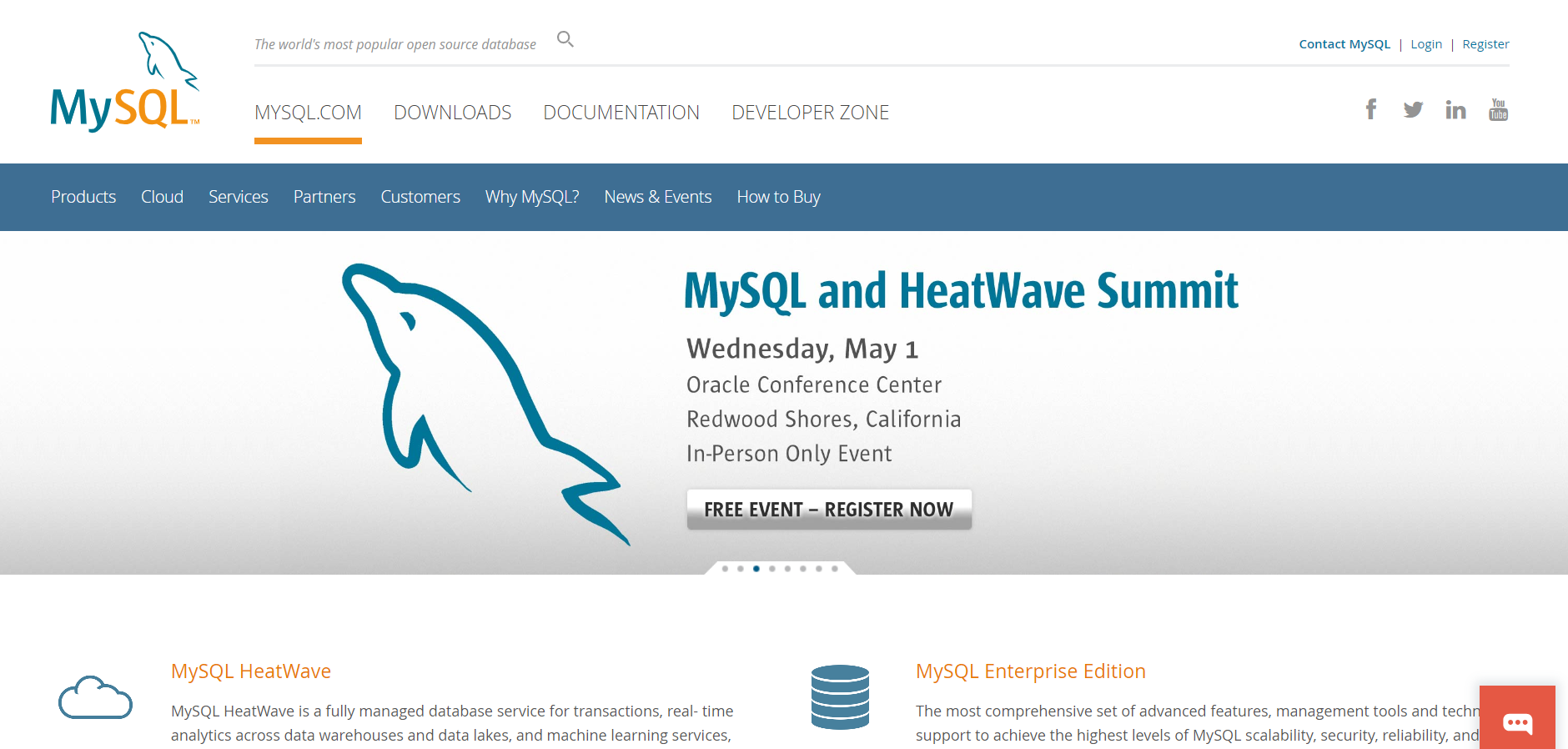
Task: Select the Why MySQL? menu item
Action: pos(532,197)
